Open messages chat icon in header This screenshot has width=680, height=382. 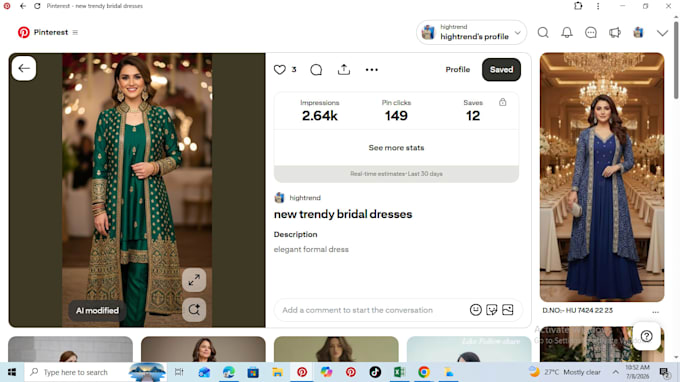[591, 33]
